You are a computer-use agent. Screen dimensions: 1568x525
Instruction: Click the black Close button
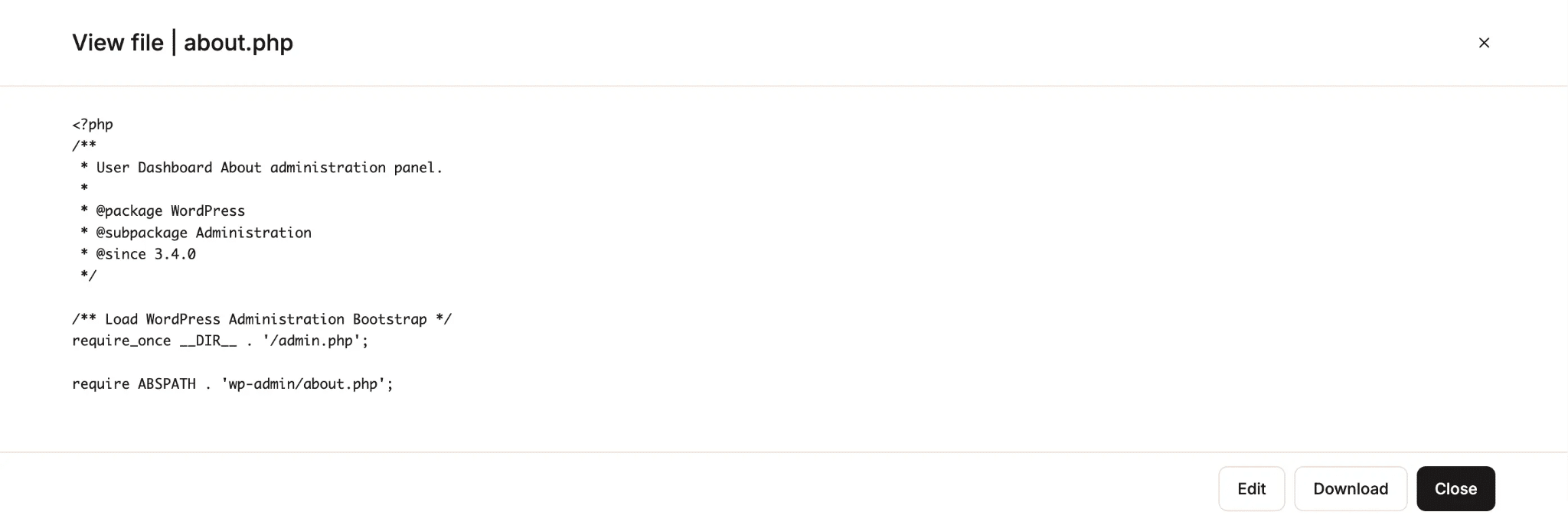(x=1455, y=488)
